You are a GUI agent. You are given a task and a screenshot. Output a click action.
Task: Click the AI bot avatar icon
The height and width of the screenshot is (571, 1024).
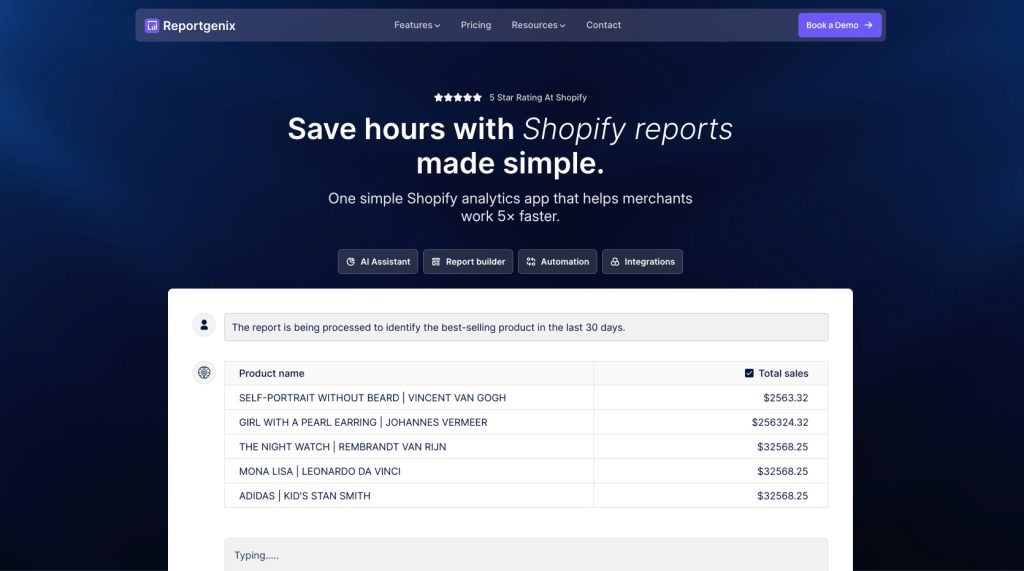pos(204,372)
